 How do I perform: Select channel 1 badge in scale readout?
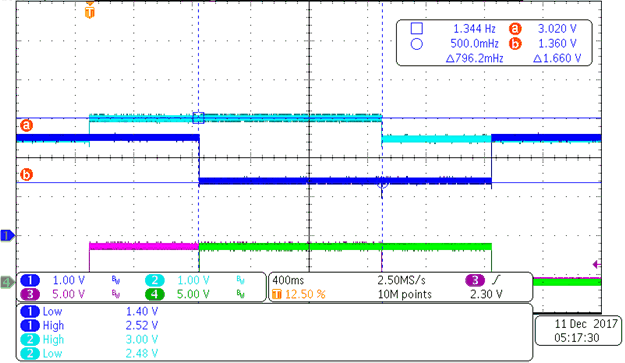coord(30,281)
